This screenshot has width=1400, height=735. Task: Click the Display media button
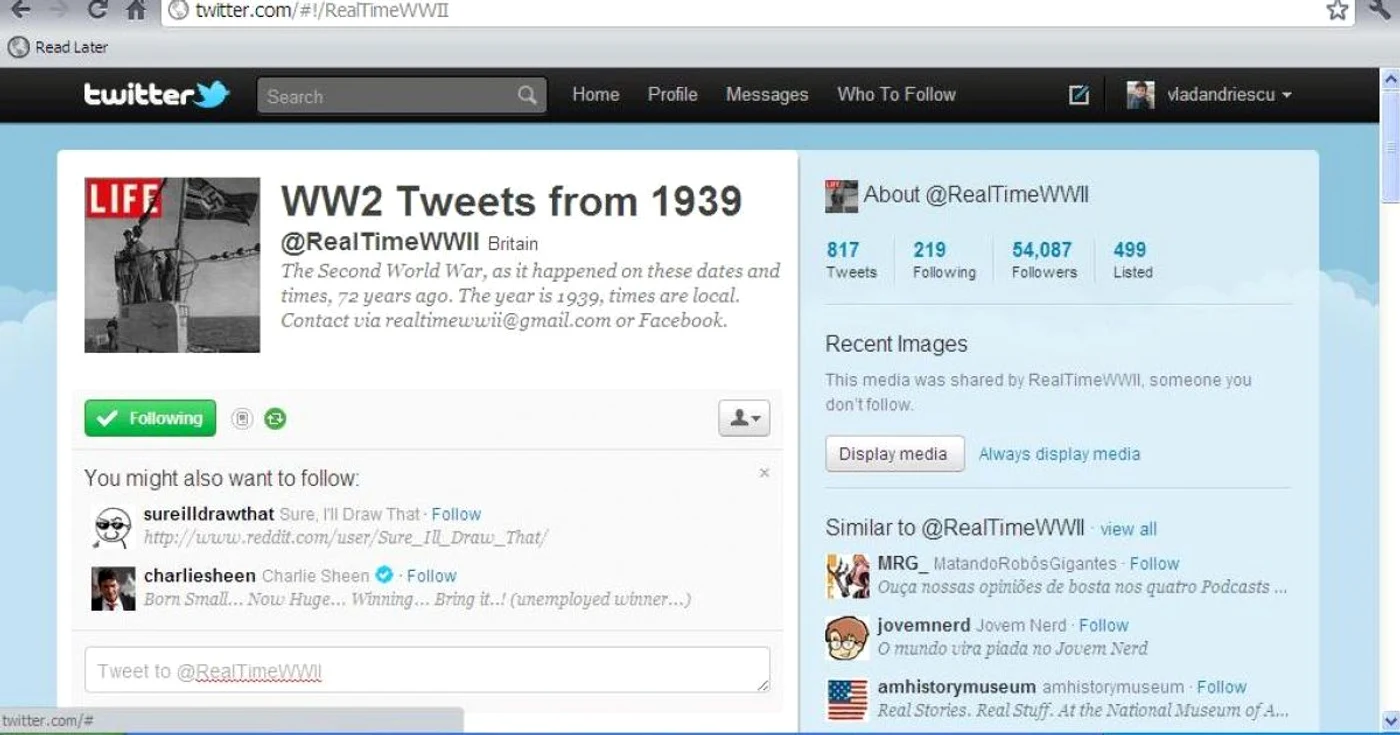point(894,454)
